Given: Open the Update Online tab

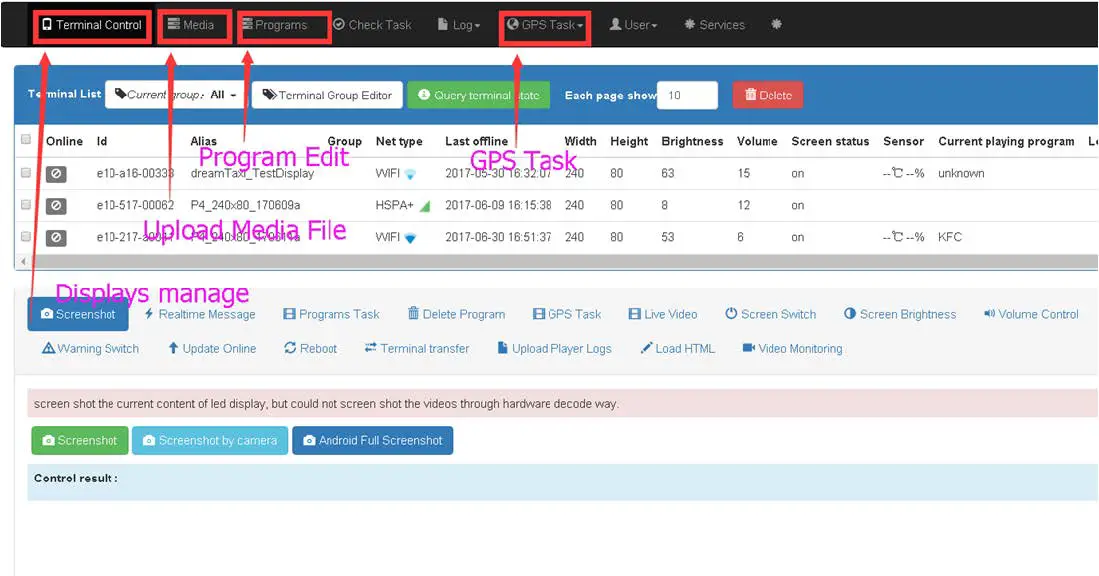Looking at the screenshot, I should point(212,348).
